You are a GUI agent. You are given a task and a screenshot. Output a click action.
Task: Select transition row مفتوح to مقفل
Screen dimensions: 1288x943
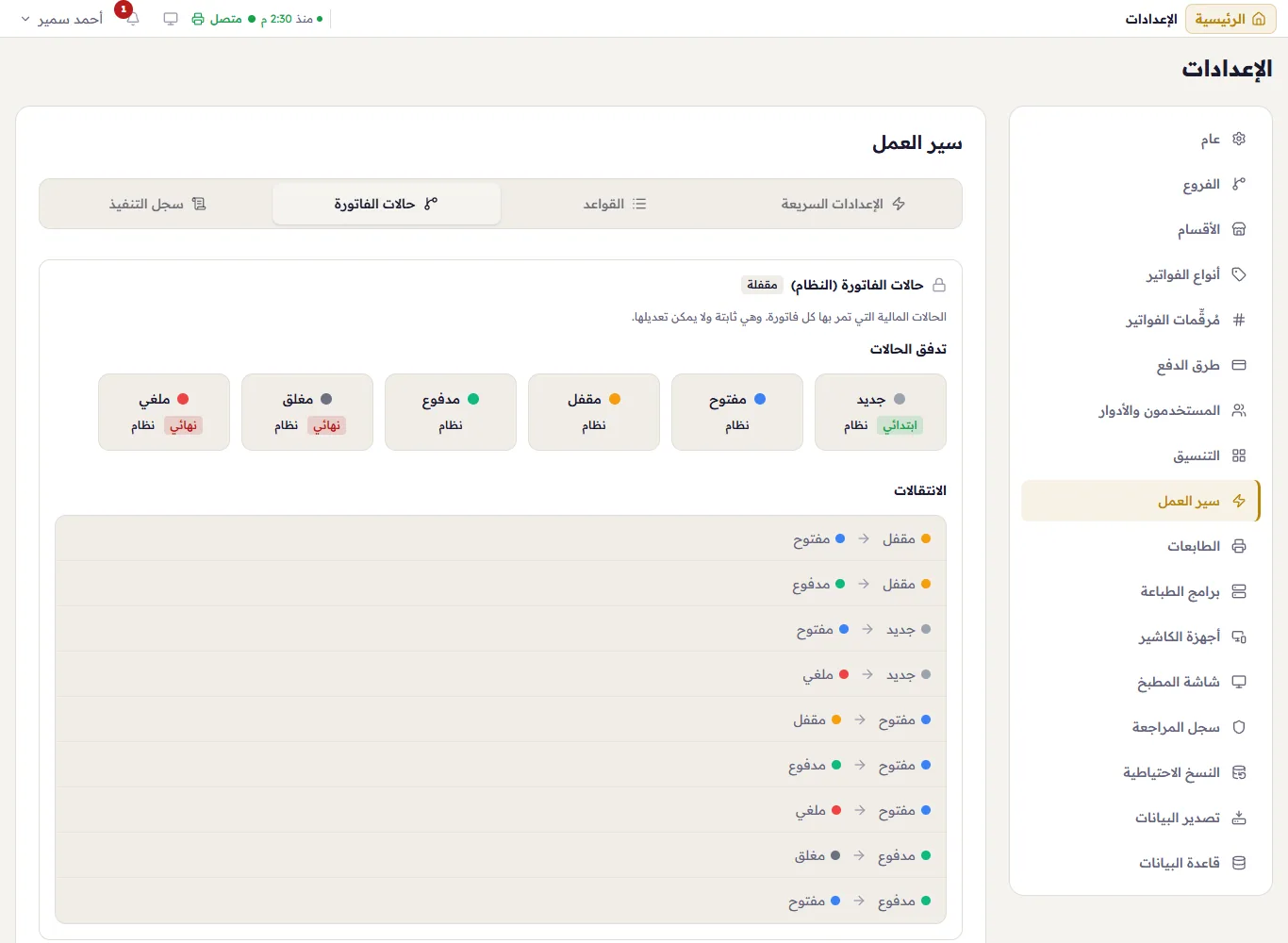click(501, 720)
